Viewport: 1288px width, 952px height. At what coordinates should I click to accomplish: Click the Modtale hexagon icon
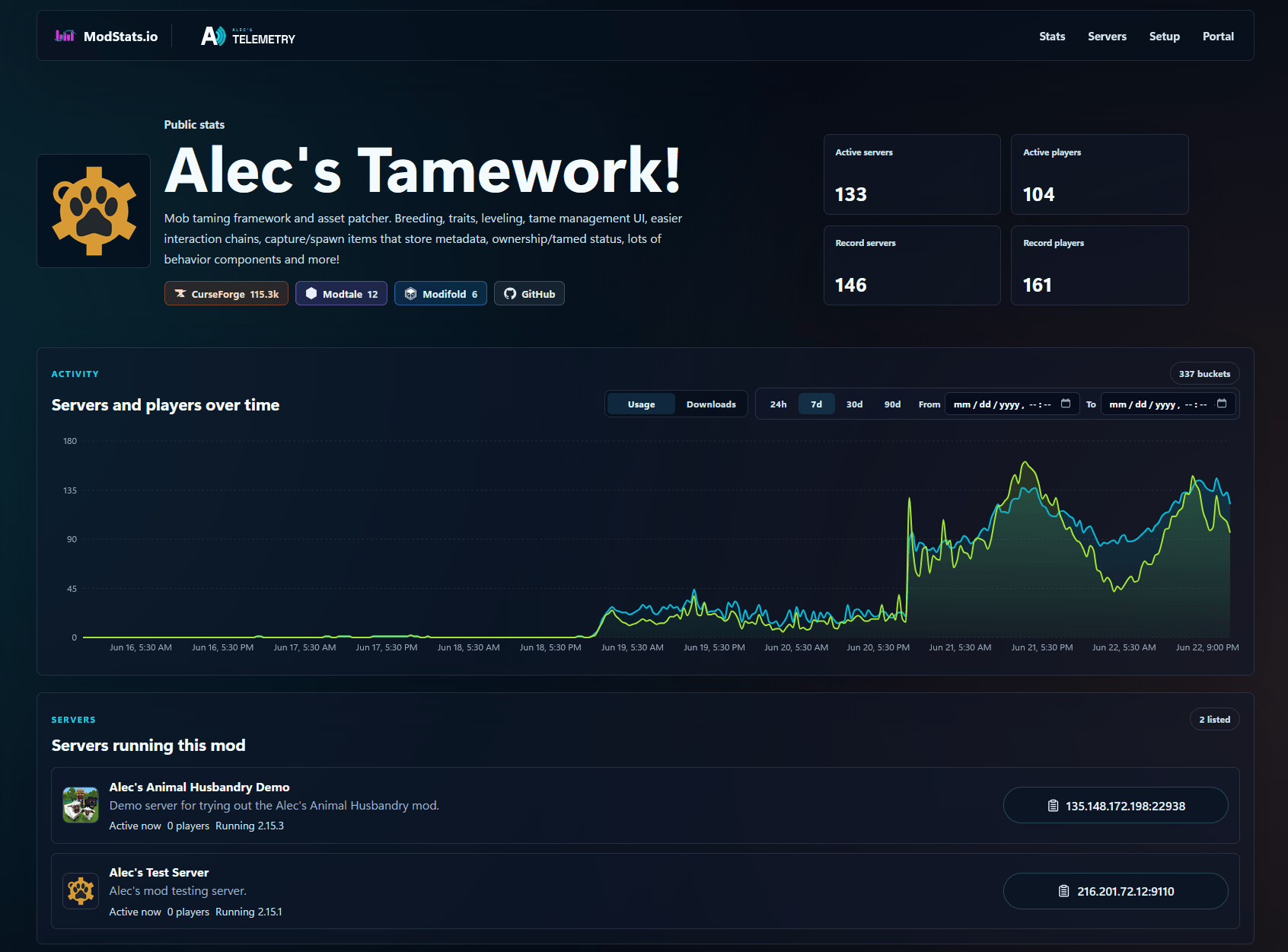point(311,294)
